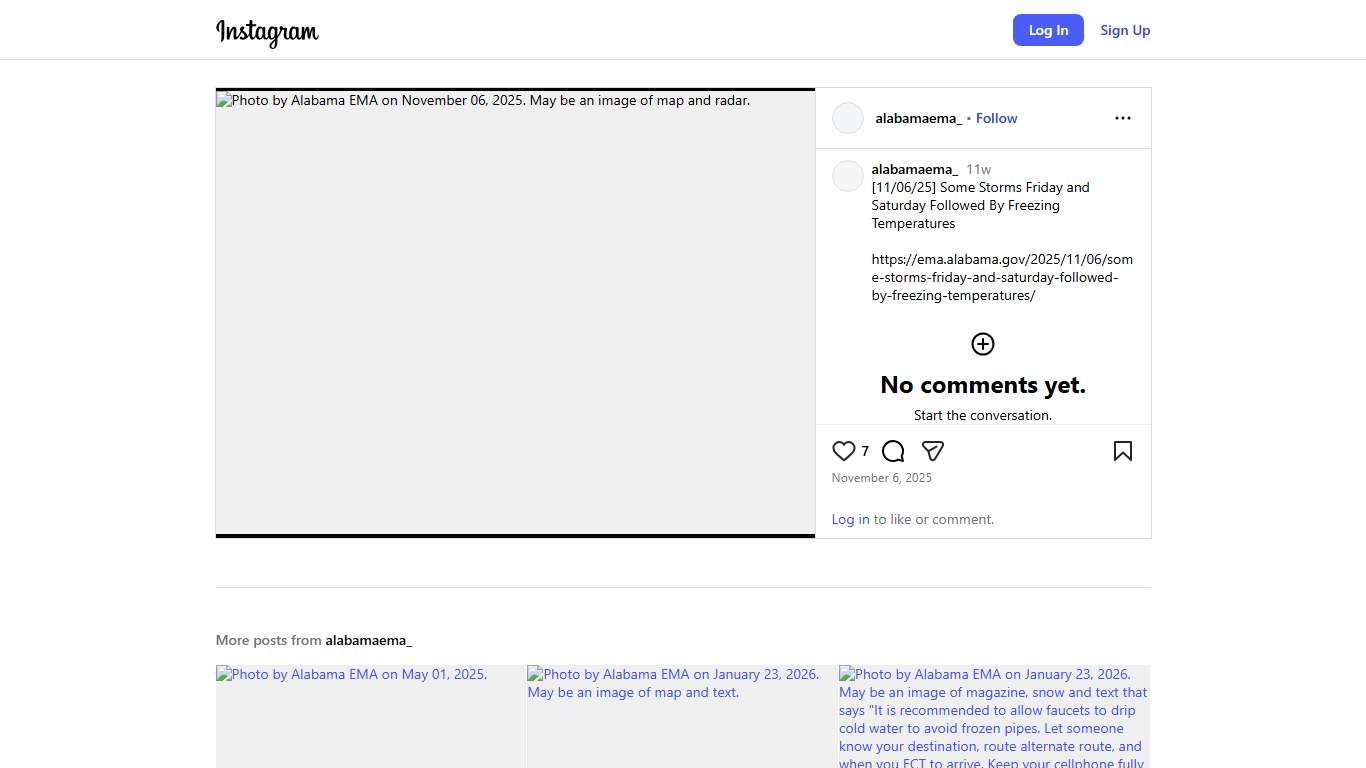The image size is (1366, 768).
Task: Open alabamaema_ link in More posts
Action: point(368,640)
